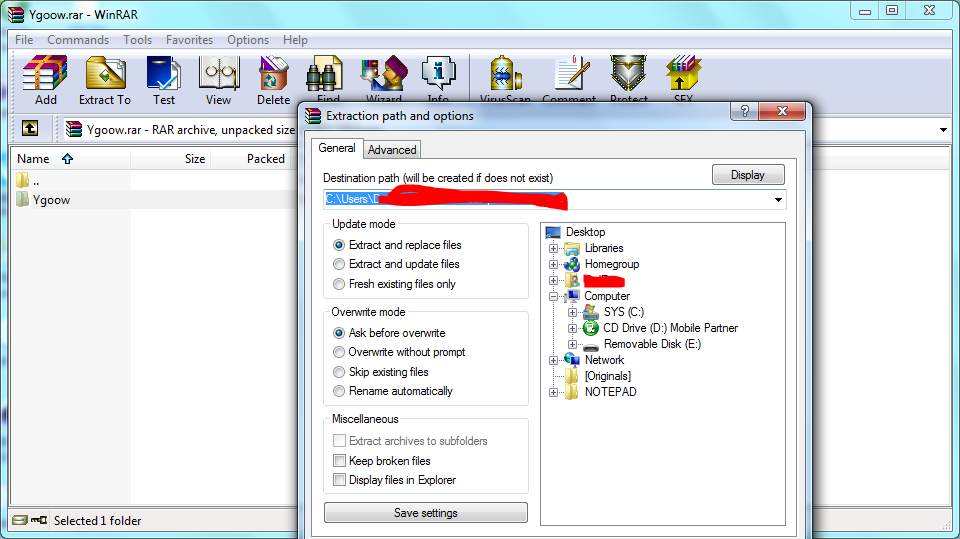The width and height of the screenshot is (960, 539).
Task: Expand the Network tree node
Action: click(553, 360)
